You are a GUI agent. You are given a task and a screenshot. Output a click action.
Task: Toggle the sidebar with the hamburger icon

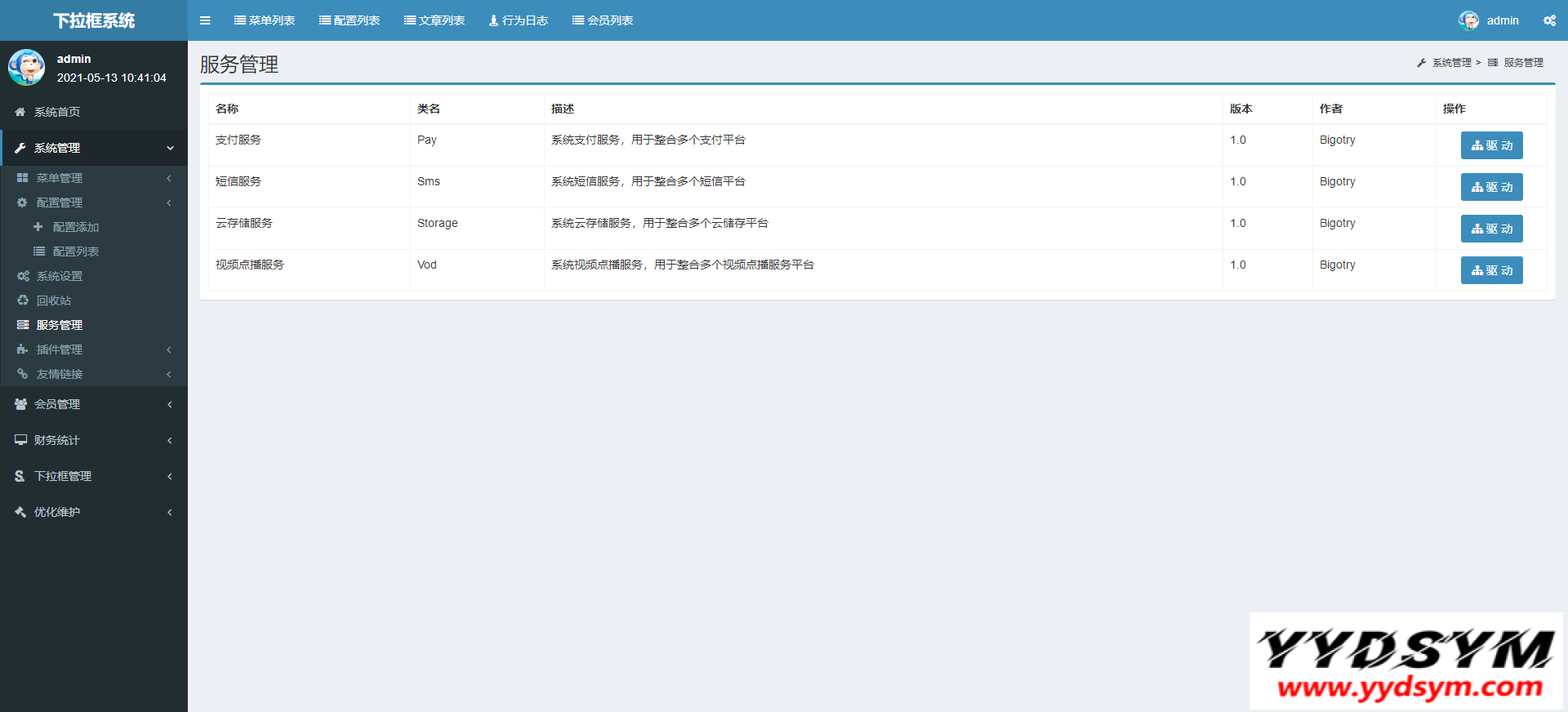205,20
